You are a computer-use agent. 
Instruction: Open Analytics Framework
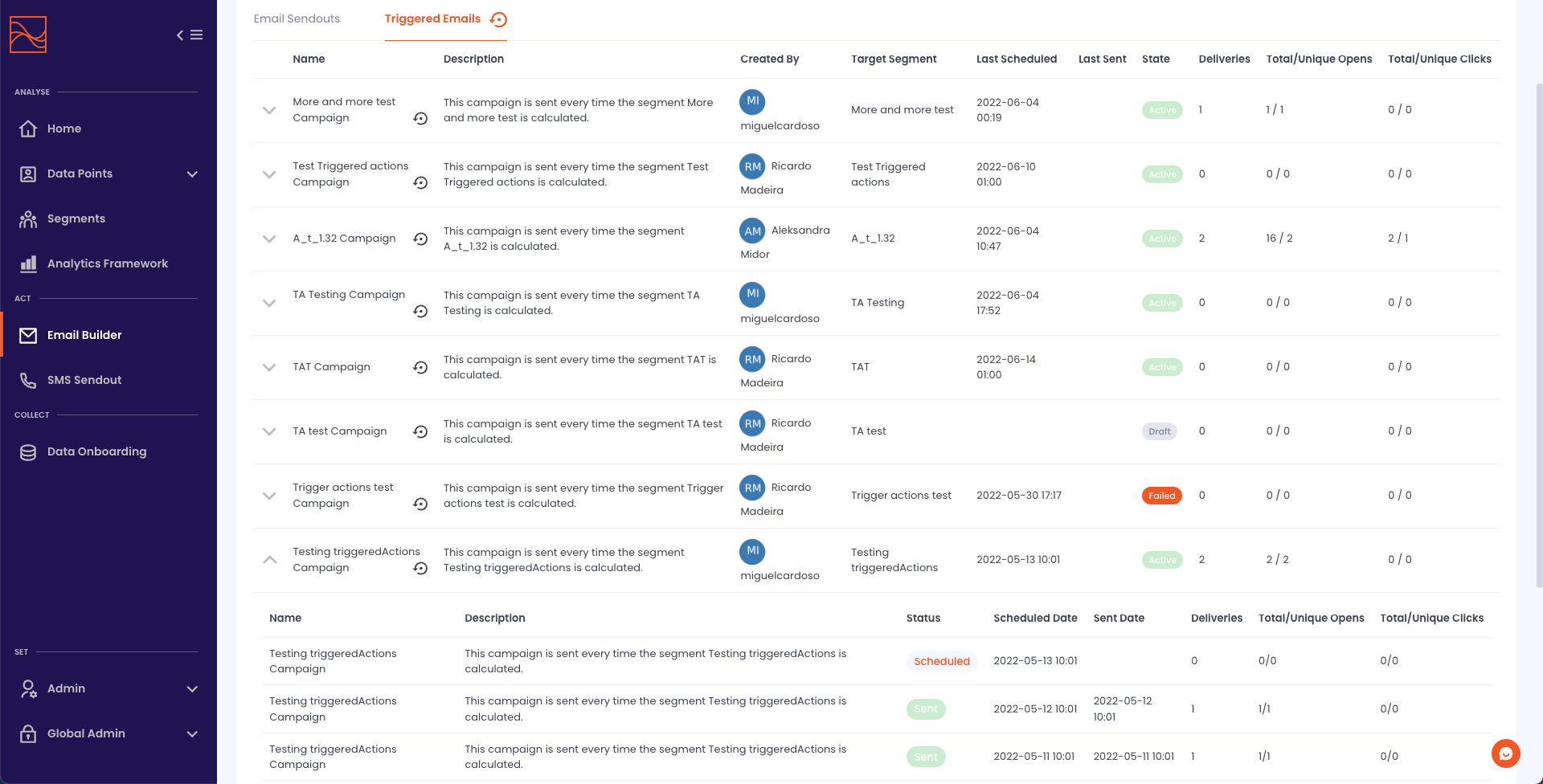pyautogui.click(x=108, y=263)
